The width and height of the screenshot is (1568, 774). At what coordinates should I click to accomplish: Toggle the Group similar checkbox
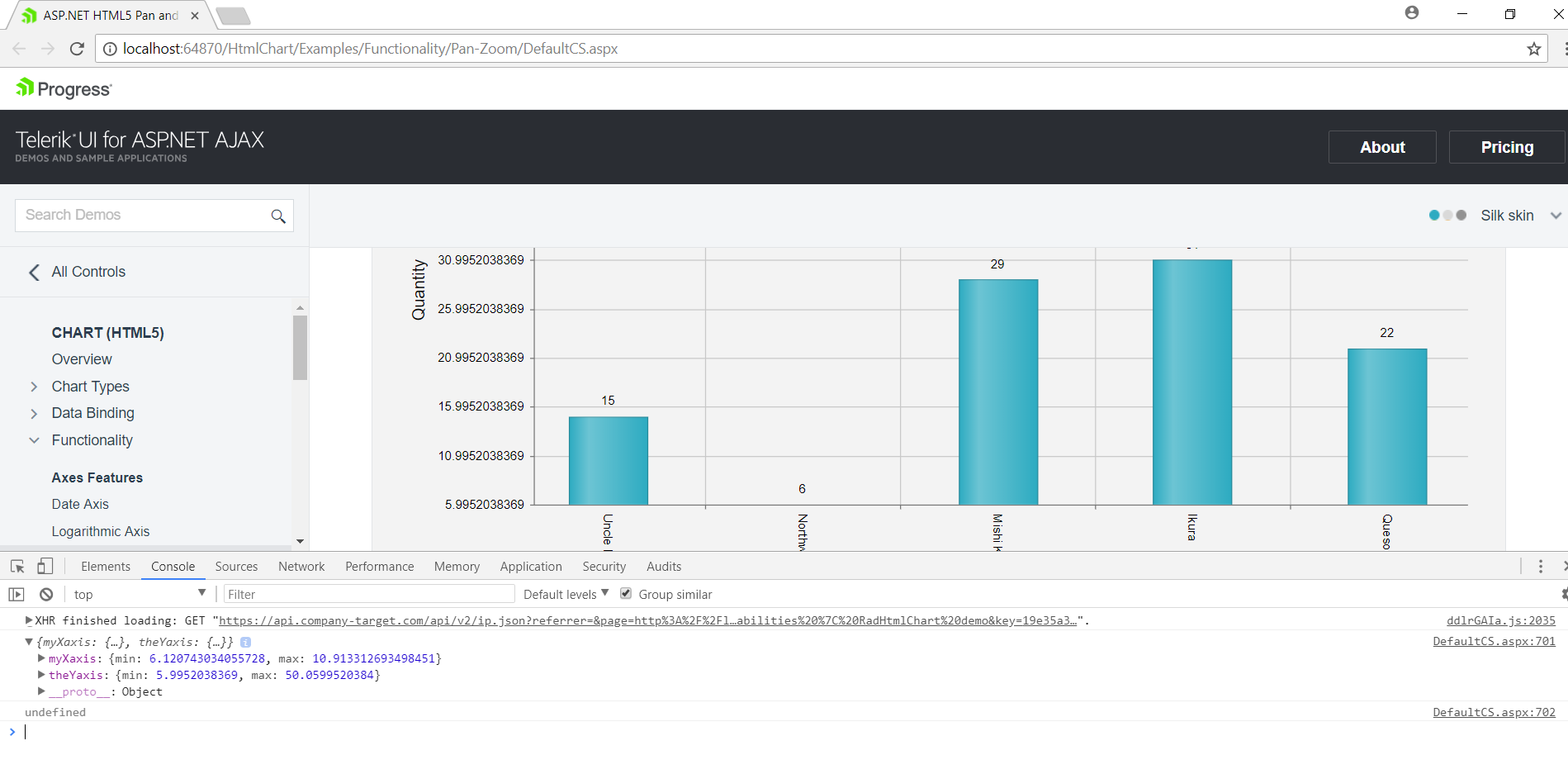tap(626, 593)
